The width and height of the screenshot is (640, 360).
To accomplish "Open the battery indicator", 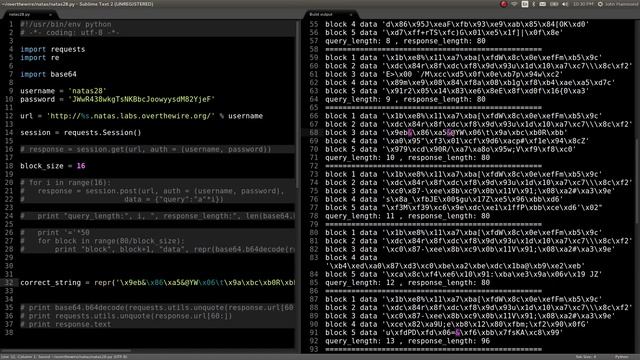I will pos(554,4).
